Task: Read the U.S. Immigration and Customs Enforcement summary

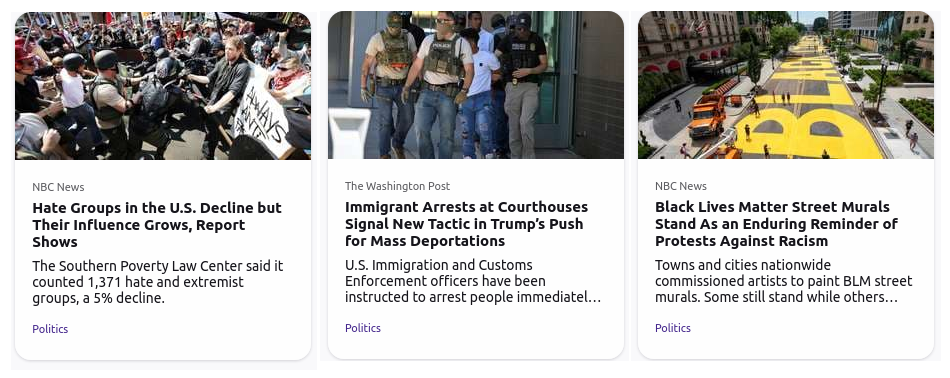Action: pos(473,281)
